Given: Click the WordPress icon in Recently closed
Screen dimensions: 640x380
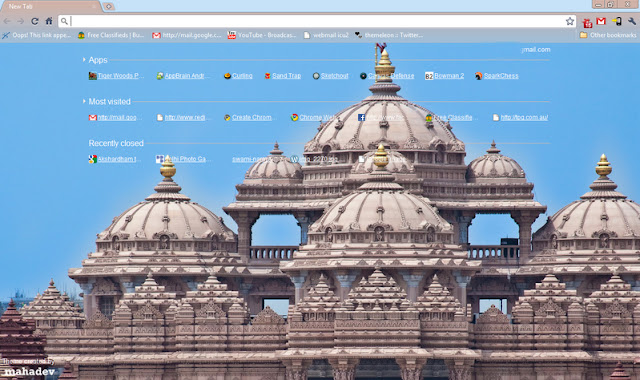Looking at the screenshot, I should tap(294, 159).
